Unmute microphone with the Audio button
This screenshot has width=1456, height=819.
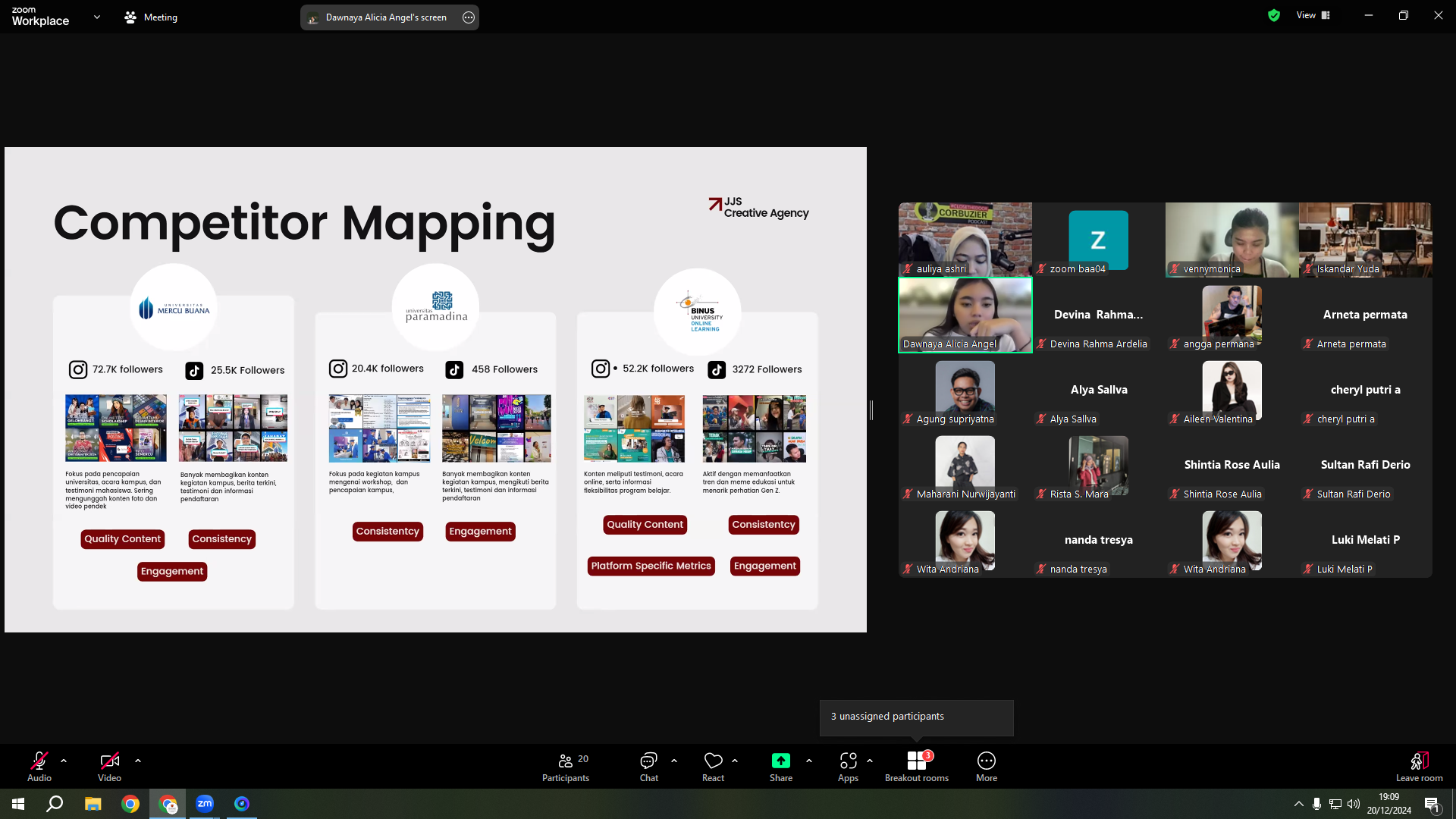coord(39,766)
